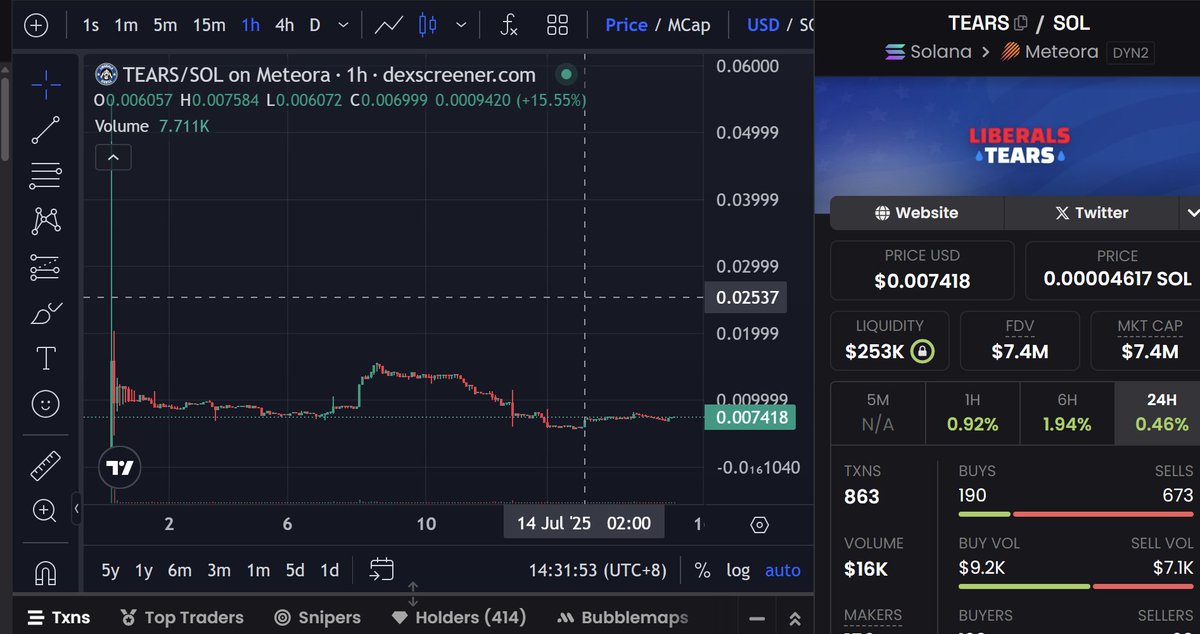Click the Liberals Tears banner image
Image resolution: width=1200 pixels, height=634 pixels.
pos(1008,134)
